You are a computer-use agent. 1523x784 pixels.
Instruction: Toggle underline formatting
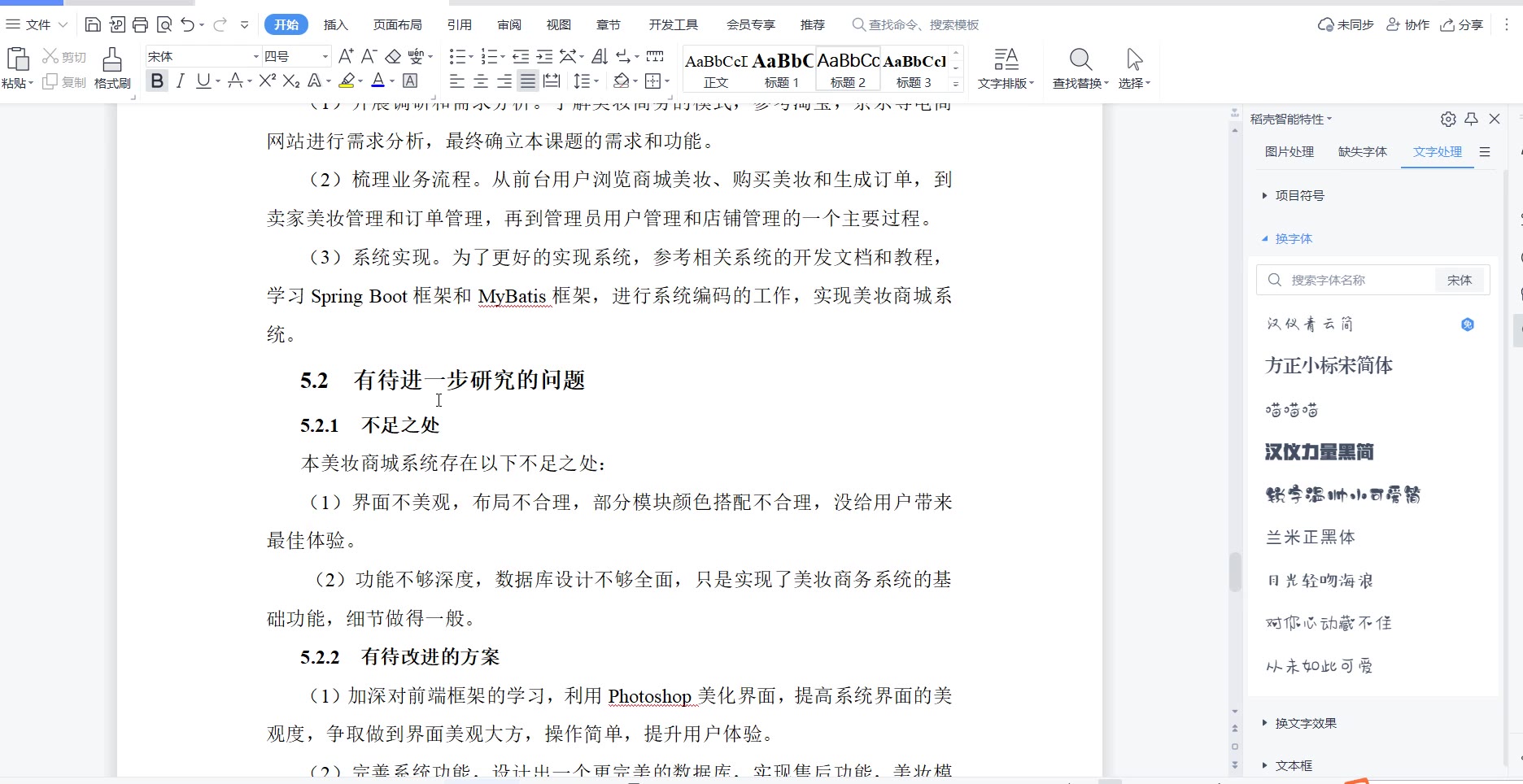(203, 81)
